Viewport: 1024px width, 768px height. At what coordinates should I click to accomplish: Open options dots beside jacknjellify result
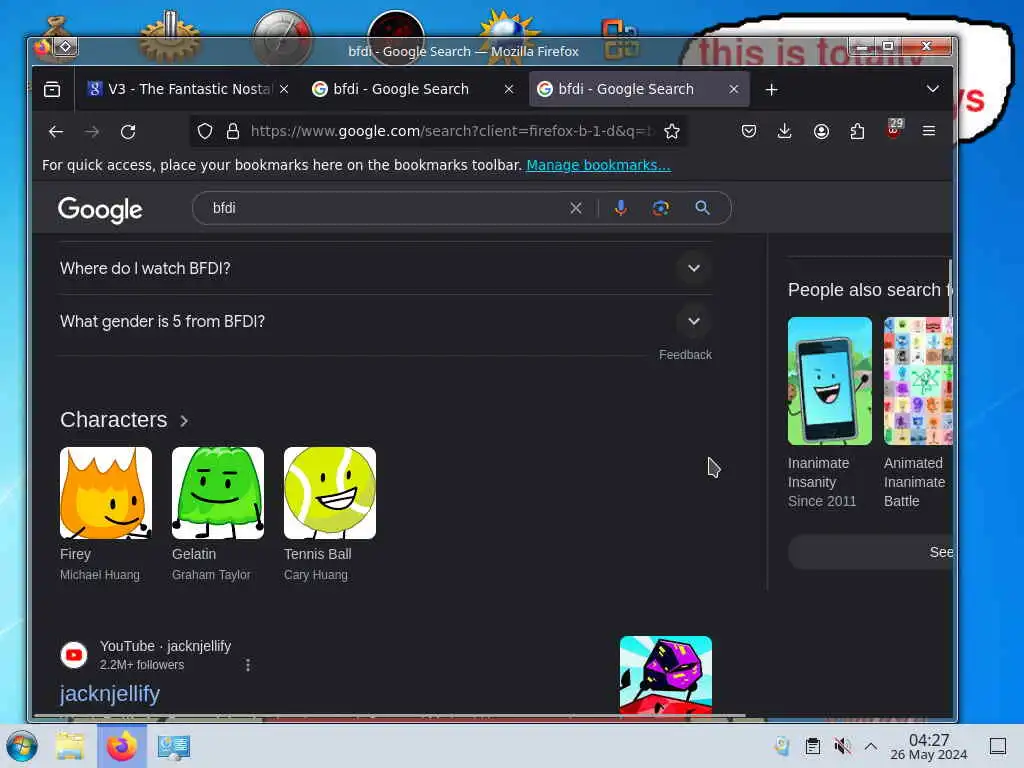[x=248, y=665]
